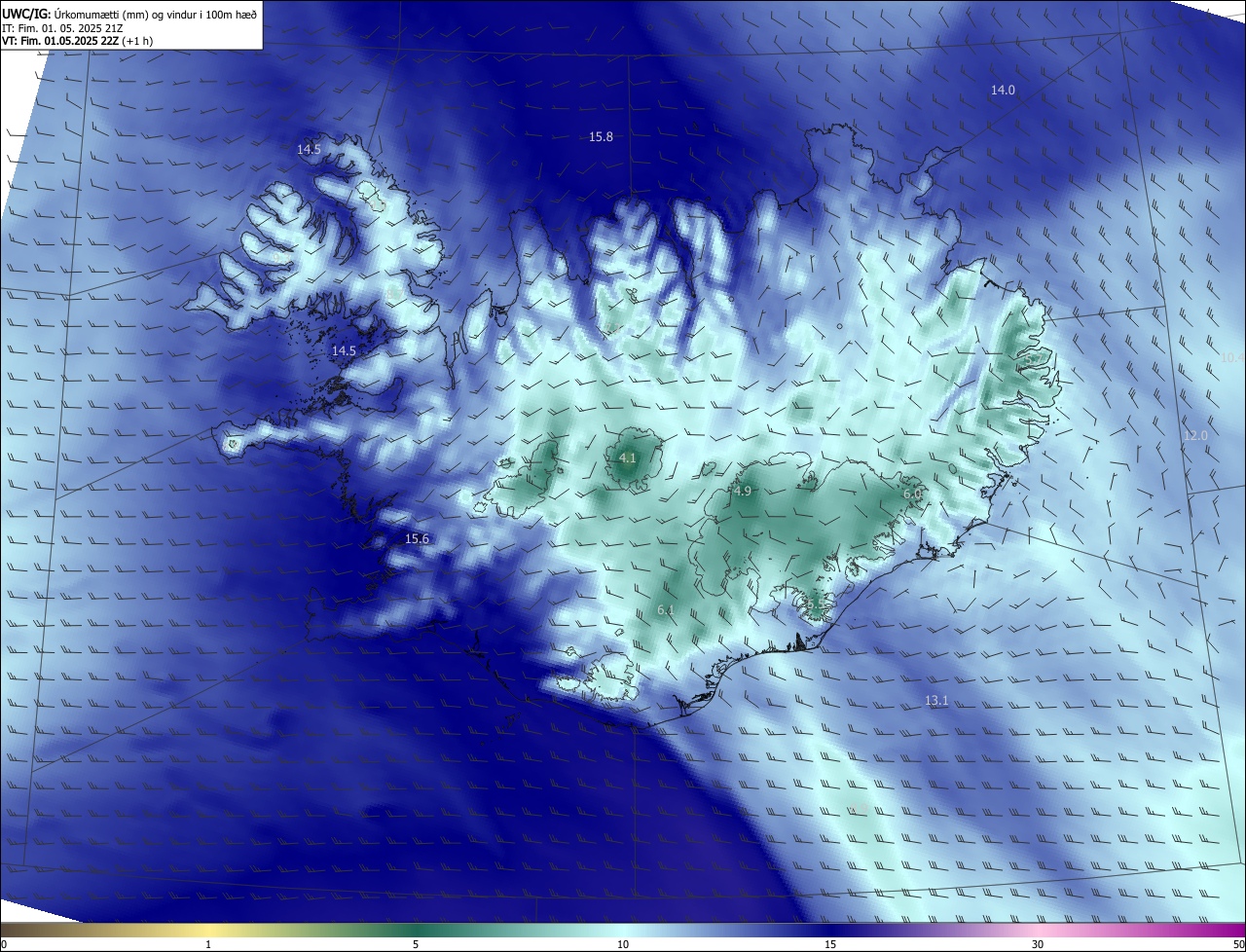Click the 'UWC/IG: Úrkomumætti (mm)' title line

click(129, 14)
